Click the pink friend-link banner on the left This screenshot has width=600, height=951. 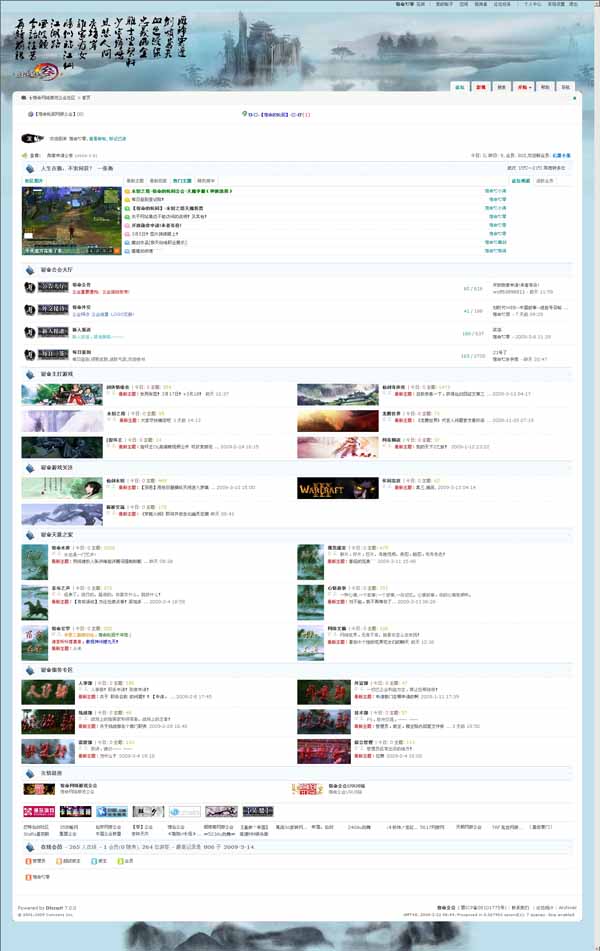(39, 812)
